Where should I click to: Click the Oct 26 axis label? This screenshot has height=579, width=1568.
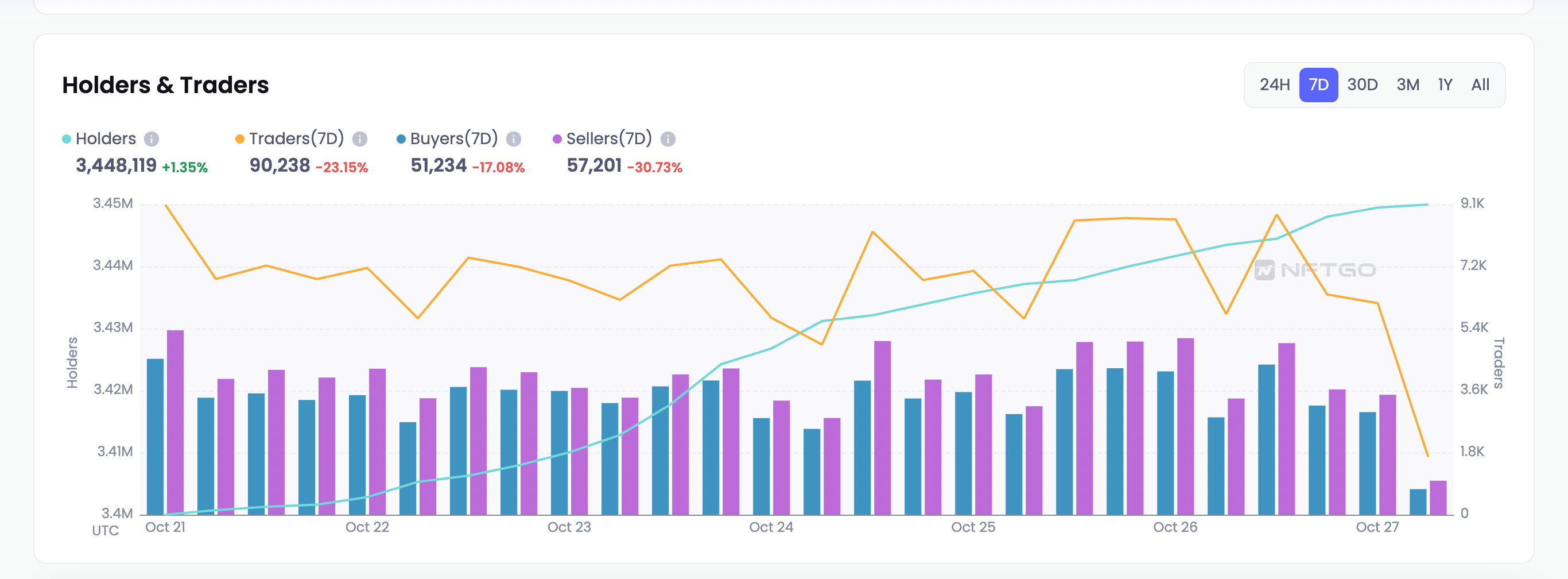(x=1175, y=527)
